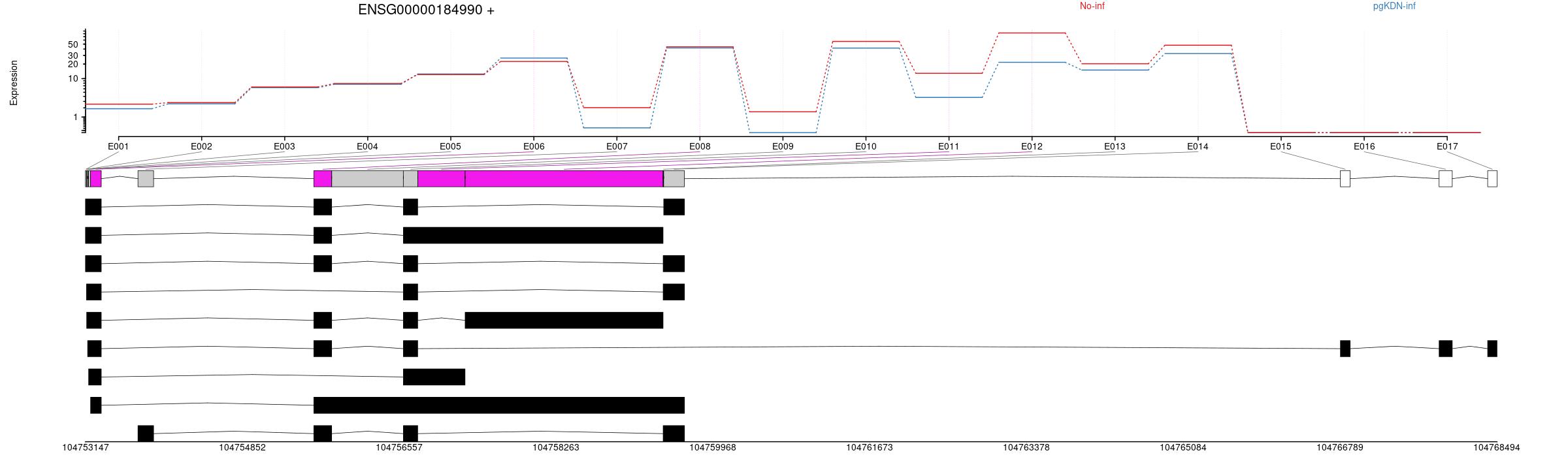
Task: Click exon label E012
Action: point(1032,146)
